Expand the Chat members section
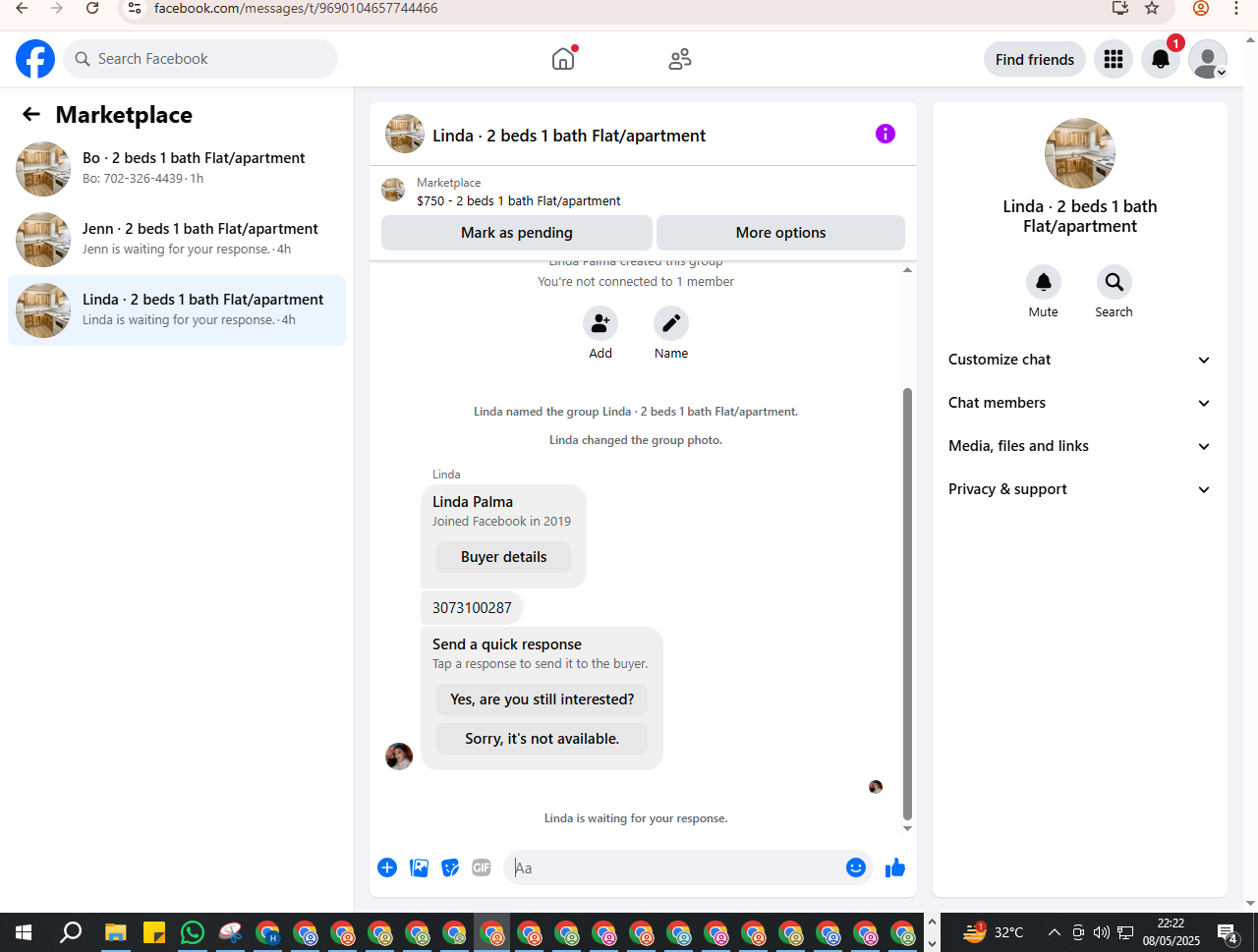Viewport: 1258px width, 952px height. tap(1080, 403)
